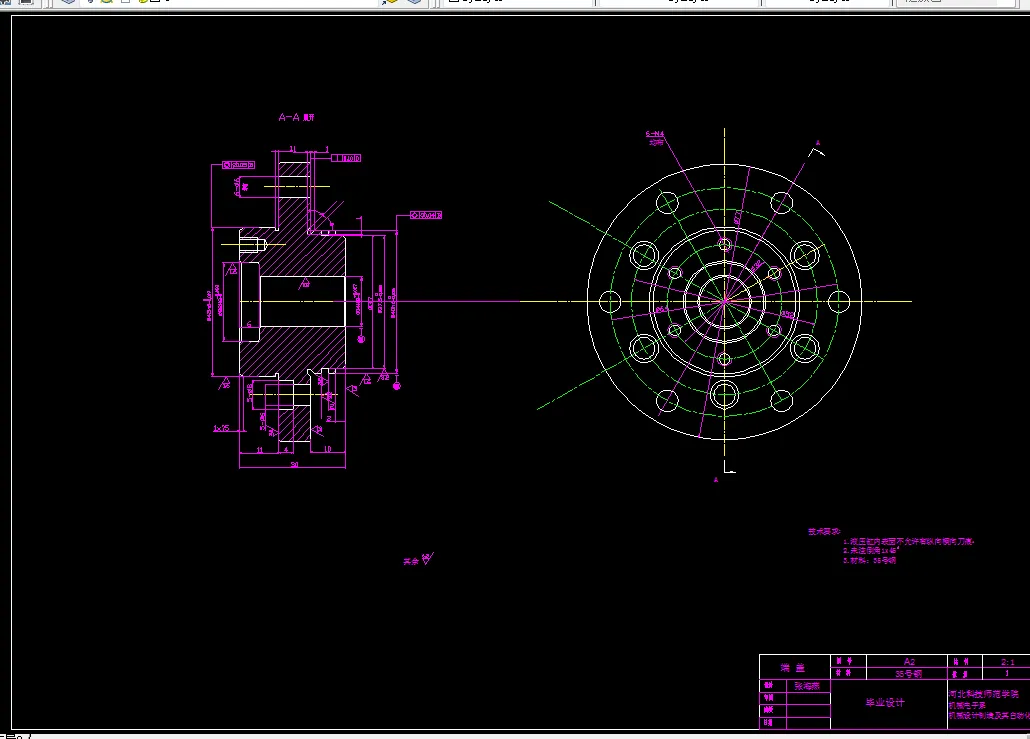
Task: Select the 机械电子系 department text
Action: click(967, 705)
